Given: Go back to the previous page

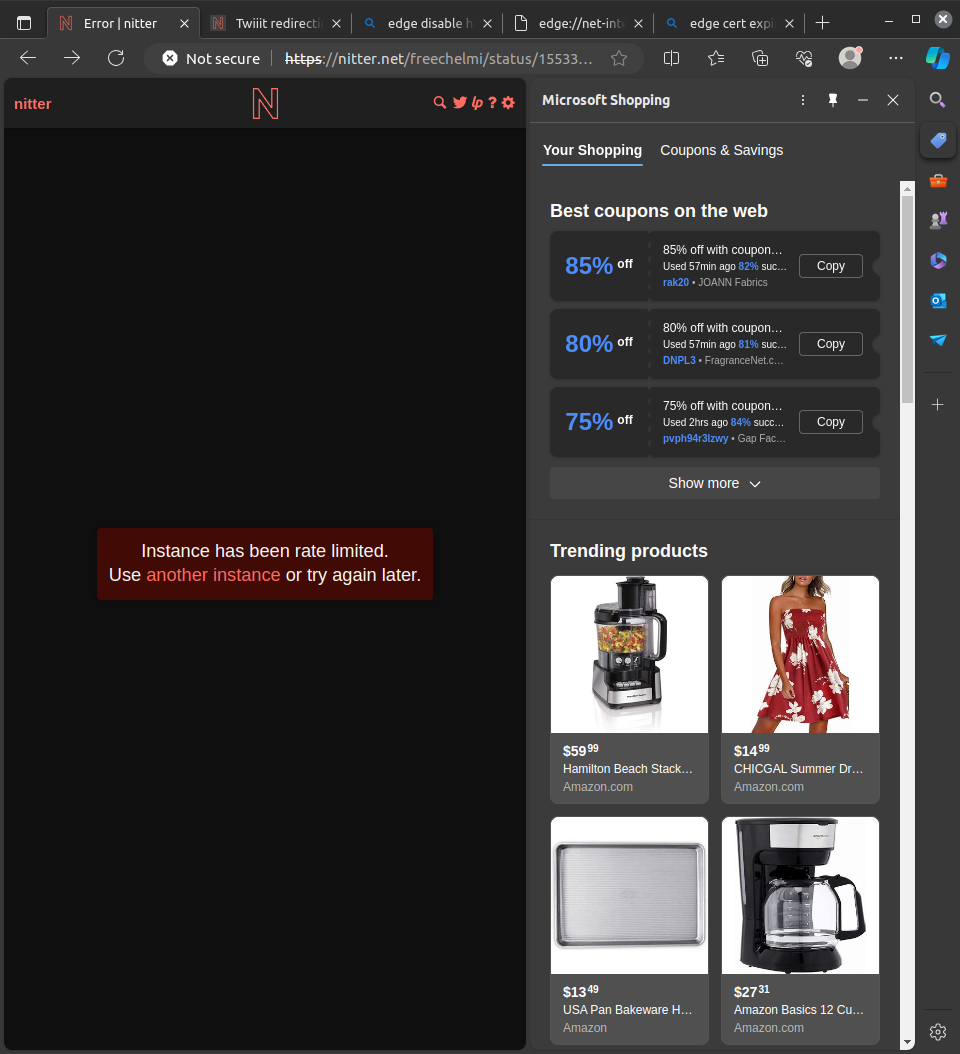Looking at the screenshot, I should [x=28, y=58].
